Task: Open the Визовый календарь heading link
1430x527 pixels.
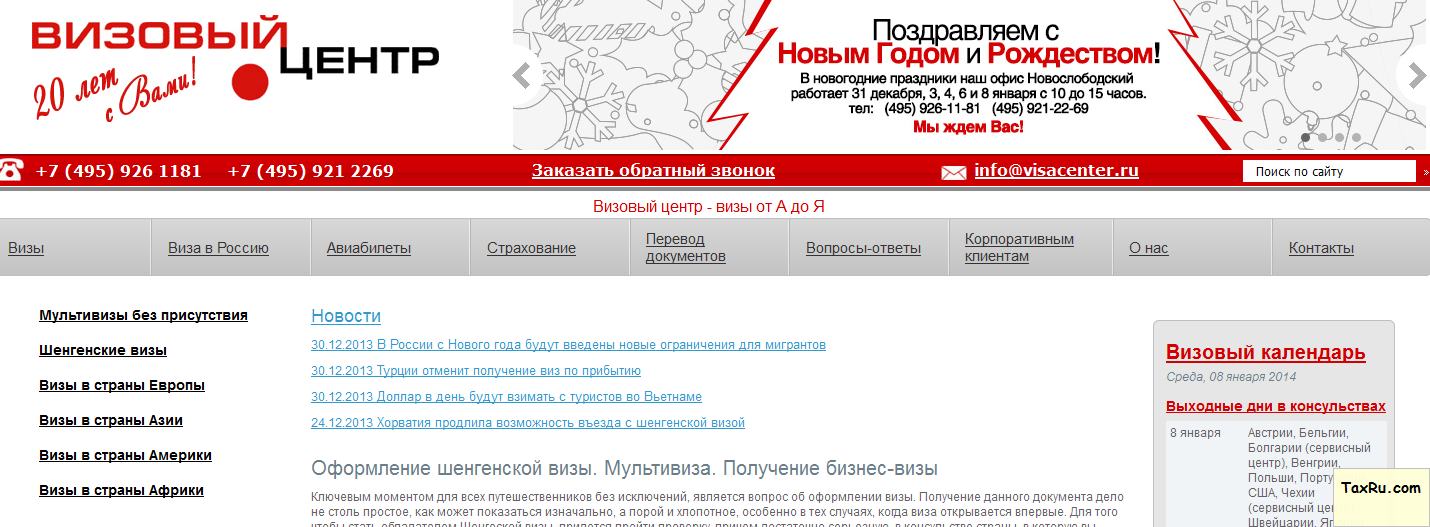Action: [1265, 353]
